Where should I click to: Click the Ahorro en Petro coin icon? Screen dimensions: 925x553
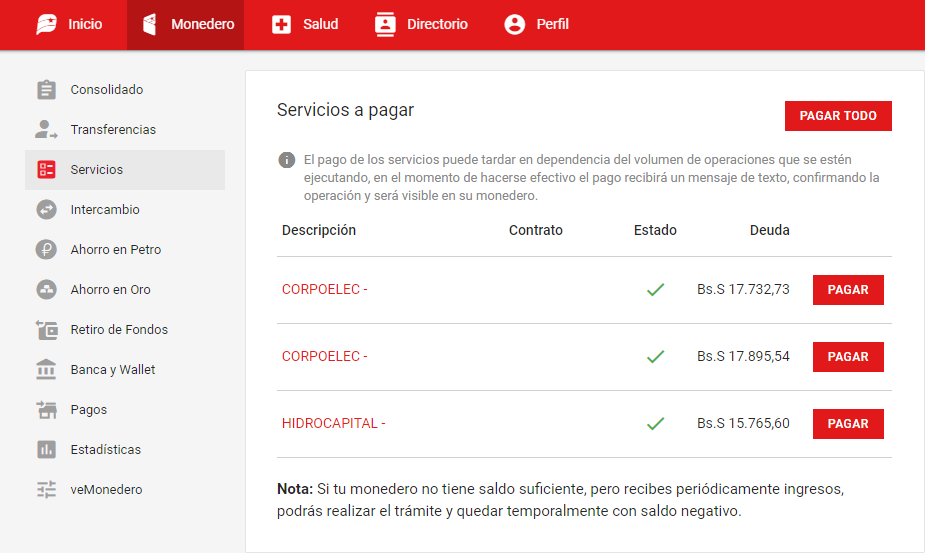pyautogui.click(x=47, y=250)
